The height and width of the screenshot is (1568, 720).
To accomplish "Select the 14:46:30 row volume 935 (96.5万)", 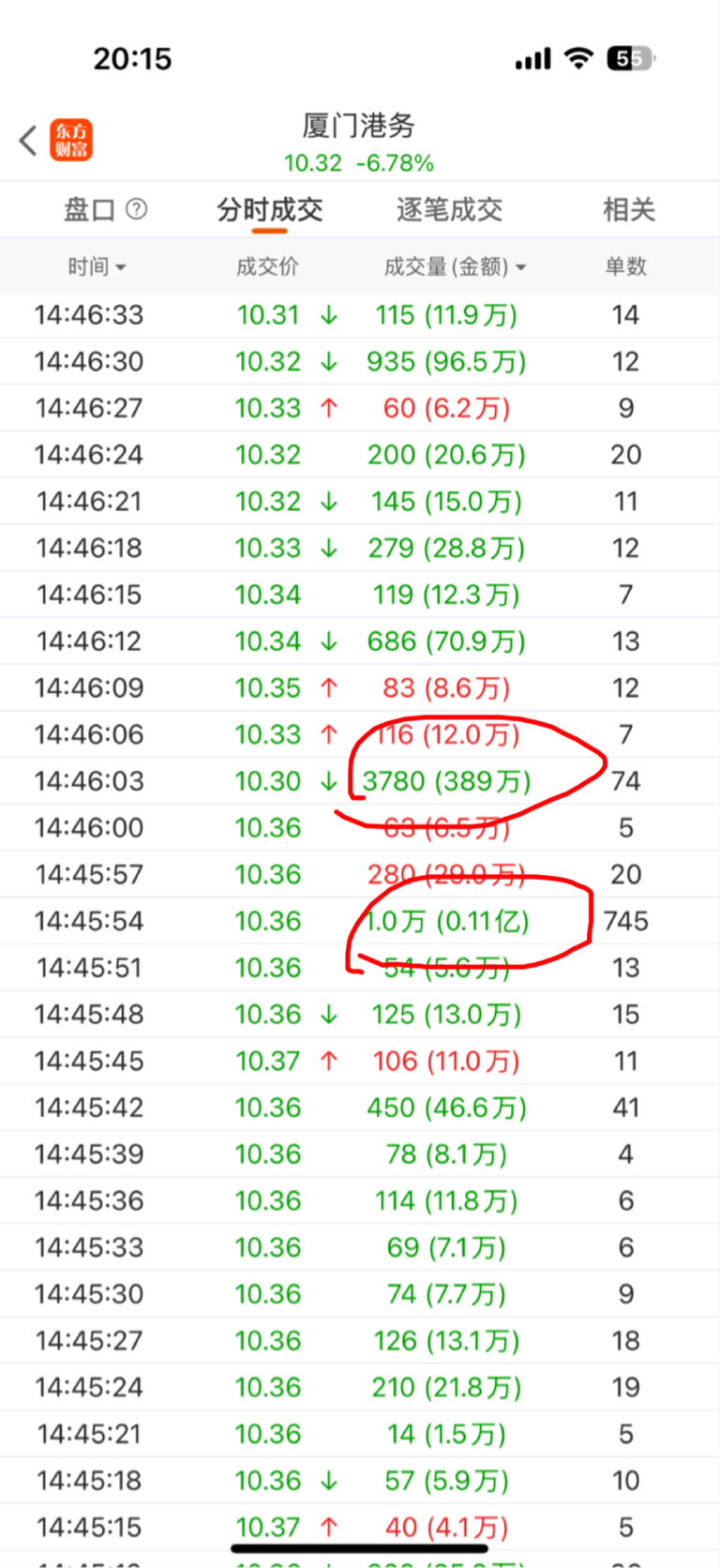I will [446, 362].
